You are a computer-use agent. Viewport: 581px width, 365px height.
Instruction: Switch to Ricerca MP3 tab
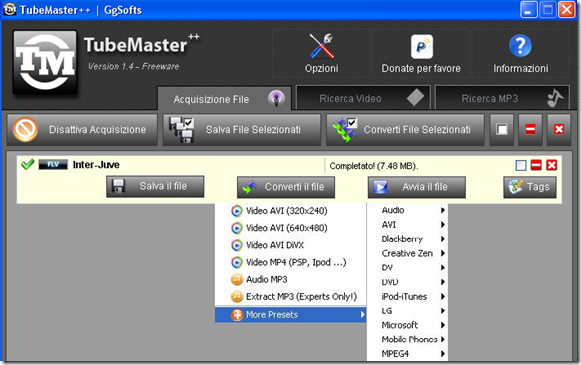[x=502, y=98]
